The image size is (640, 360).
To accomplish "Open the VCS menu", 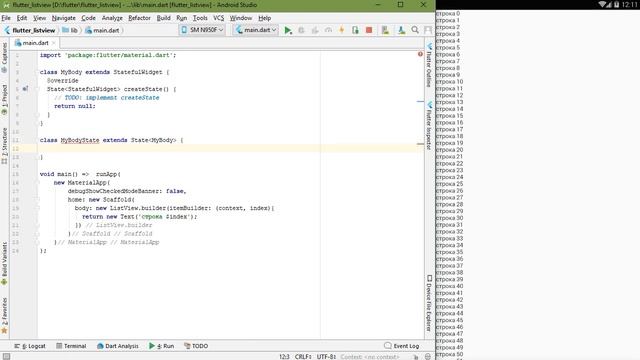I will coord(218,18).
